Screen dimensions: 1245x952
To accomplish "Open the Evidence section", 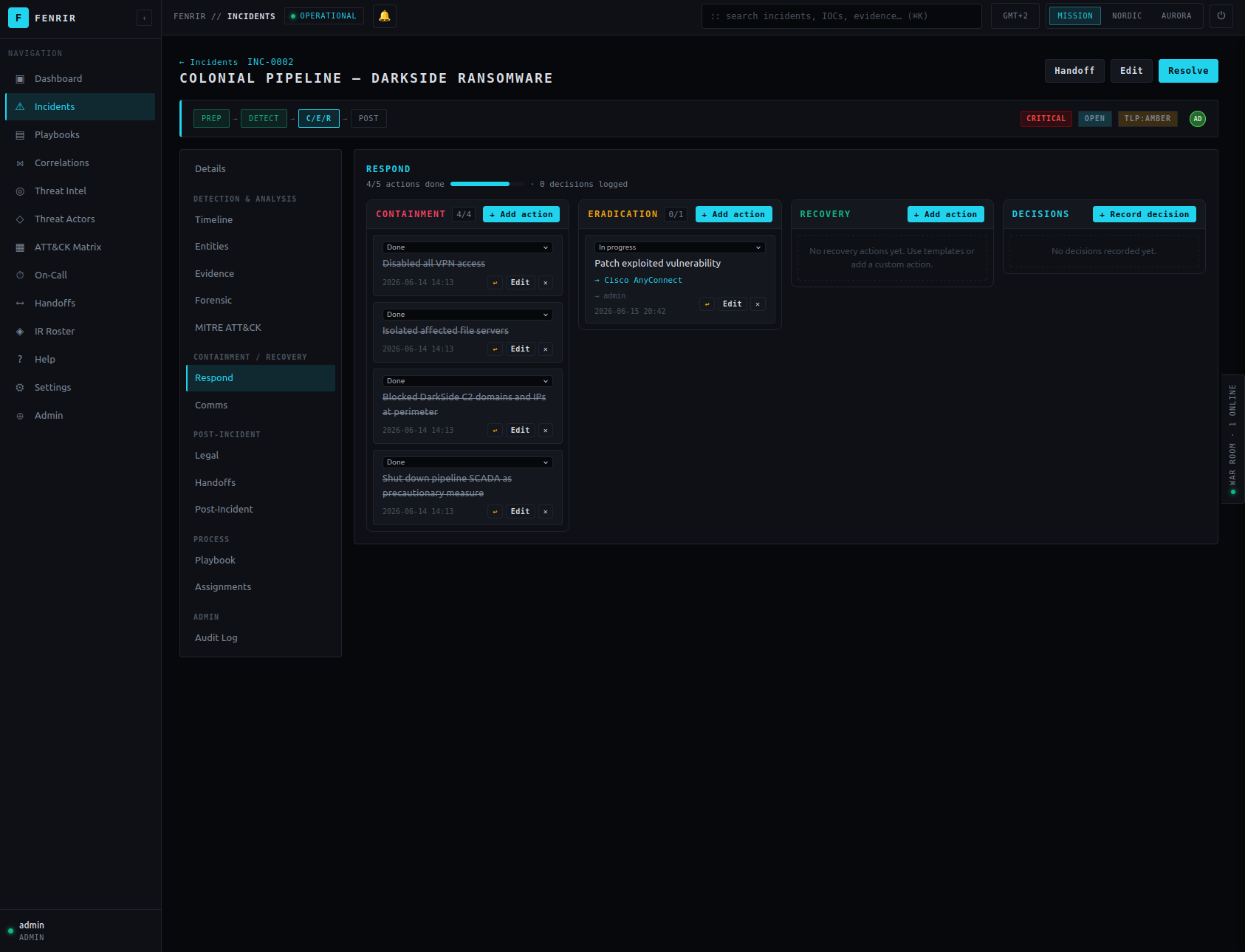I will click(x=261, y=274).
